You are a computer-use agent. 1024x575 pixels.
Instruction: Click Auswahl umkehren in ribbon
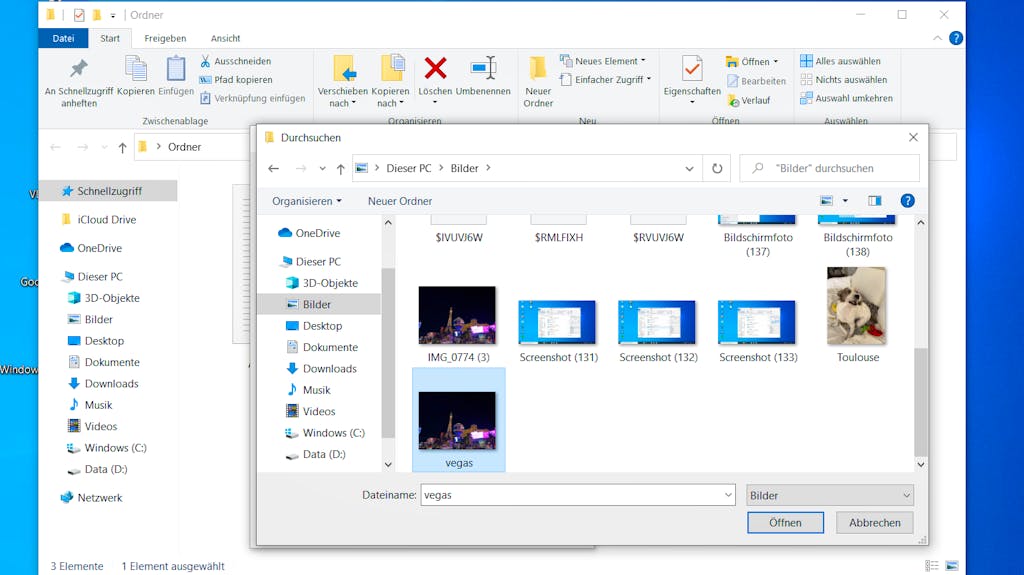[x=846, y=98]
